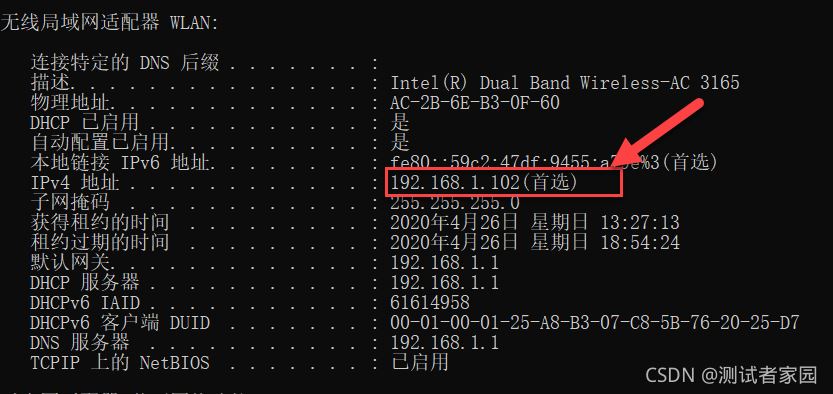
Task: Click the DHCP enabled value 是
Action: 400,123
